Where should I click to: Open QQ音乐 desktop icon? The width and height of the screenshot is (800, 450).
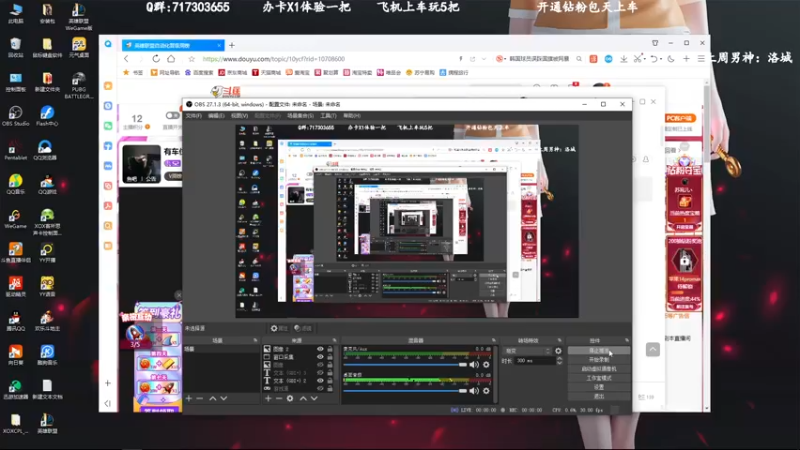(x=15, y=185)
